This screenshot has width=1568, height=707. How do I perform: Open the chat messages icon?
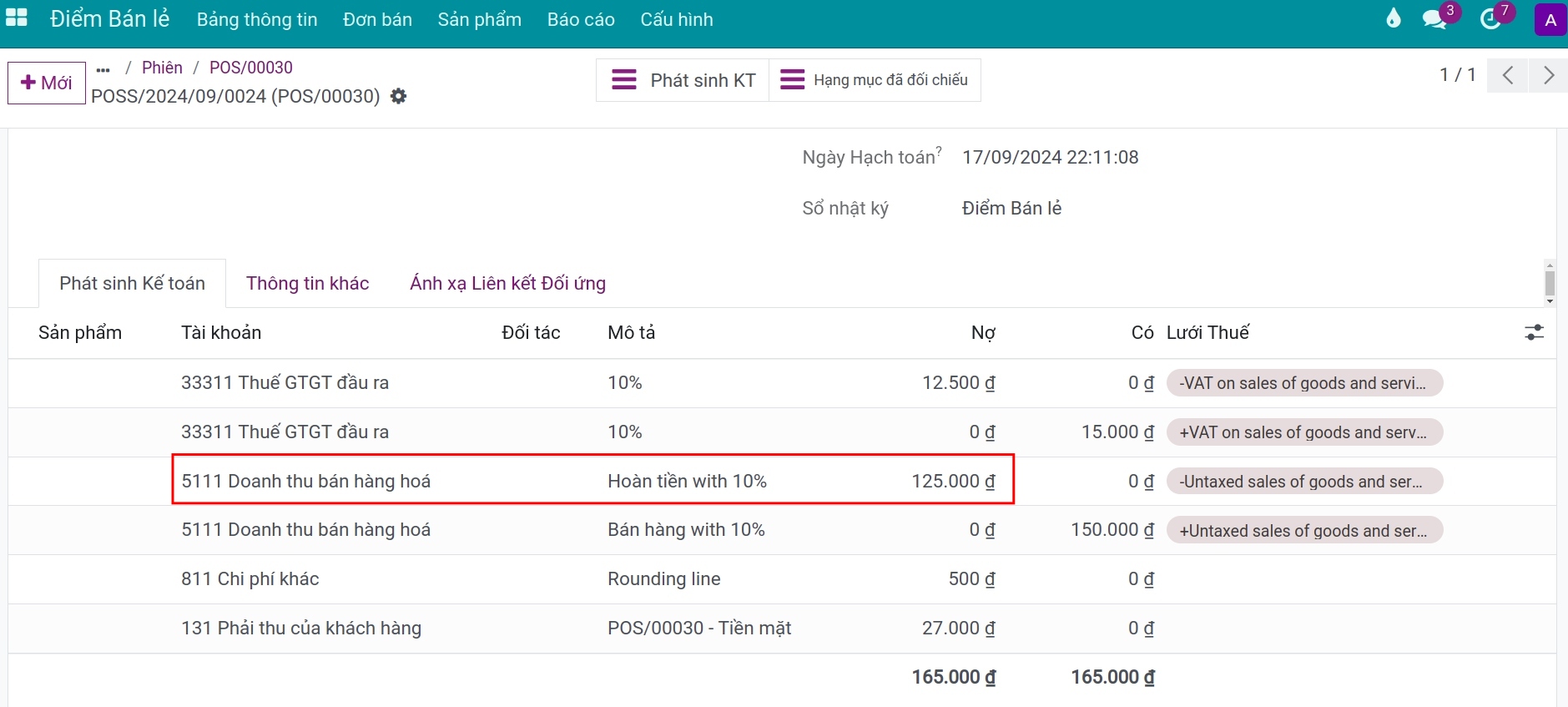(1434, 19)
